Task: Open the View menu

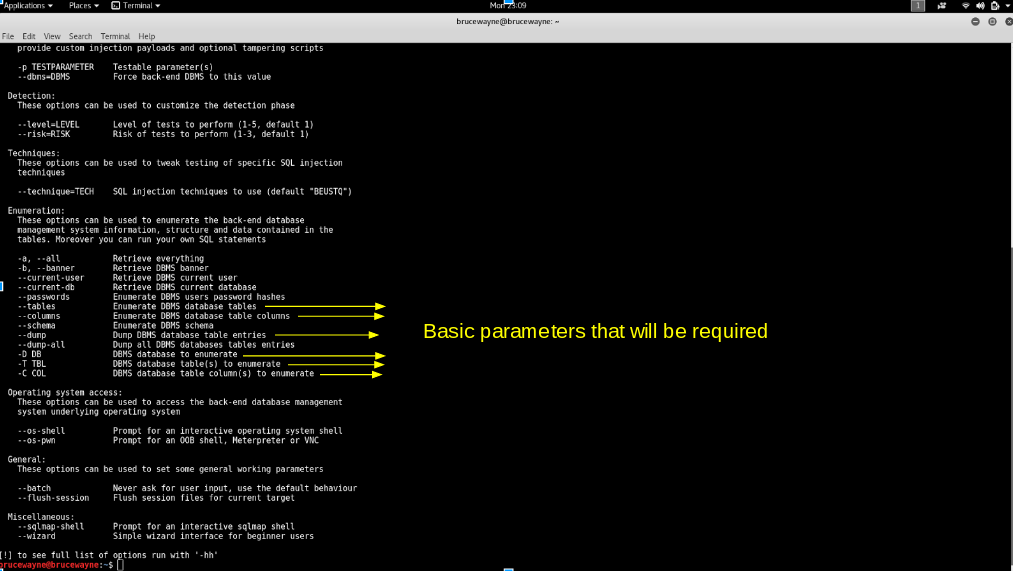Action: [52, 36]
